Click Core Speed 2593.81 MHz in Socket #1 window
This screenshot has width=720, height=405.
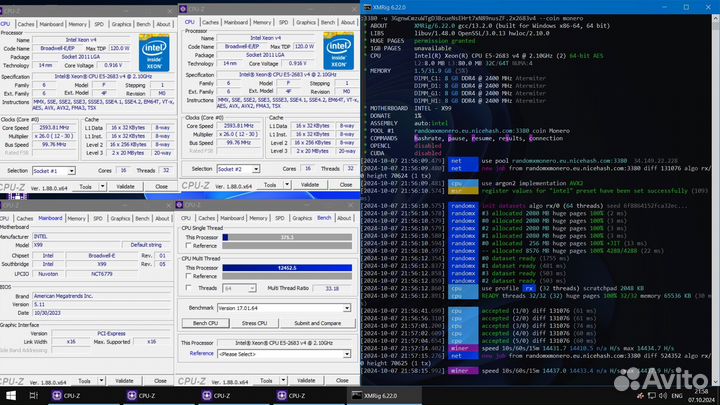coord(55,128)
